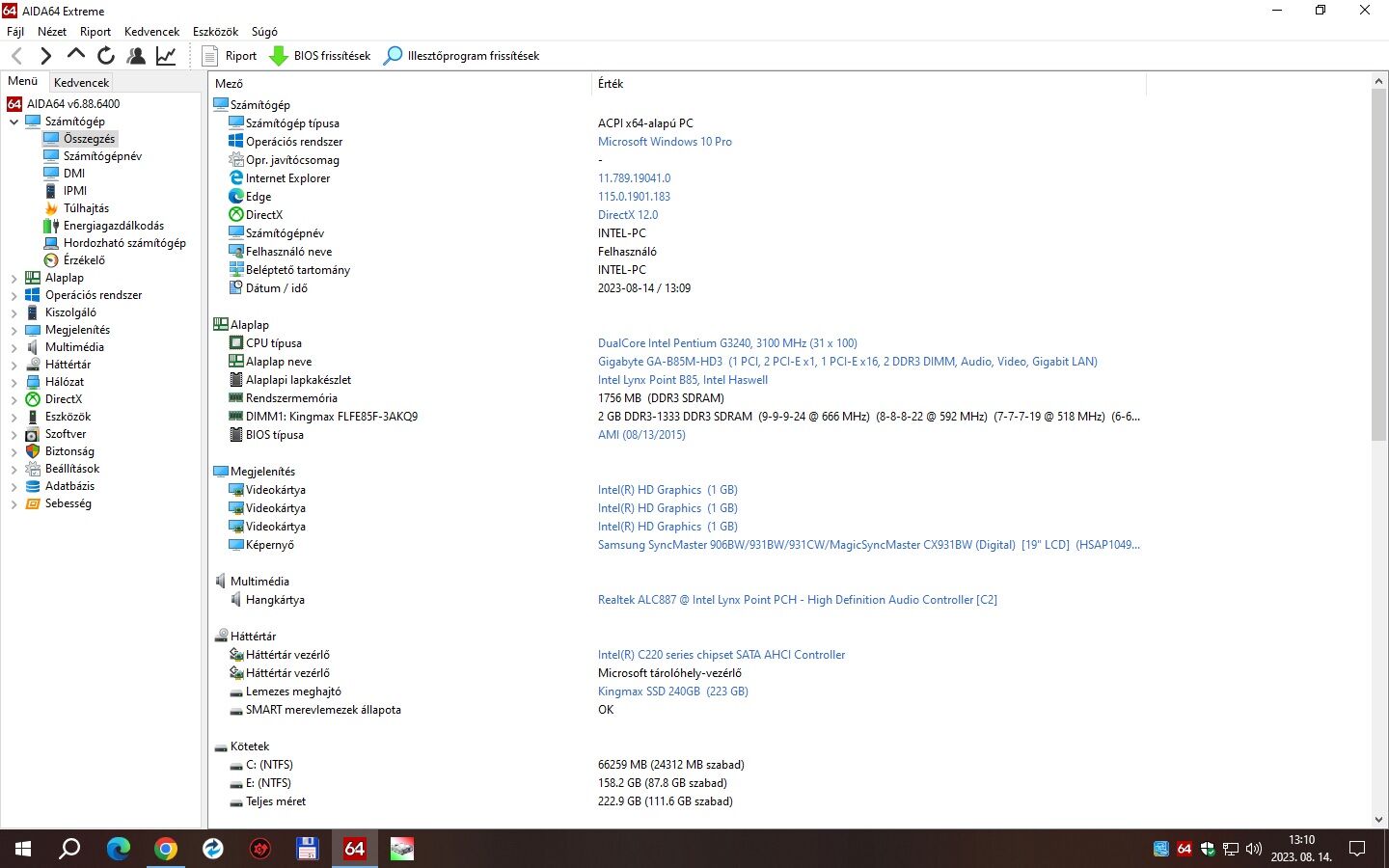The width and height of the screenshot is (1389, 868).
Task: Click the Up level arrow icon
Action: point(75,55)
